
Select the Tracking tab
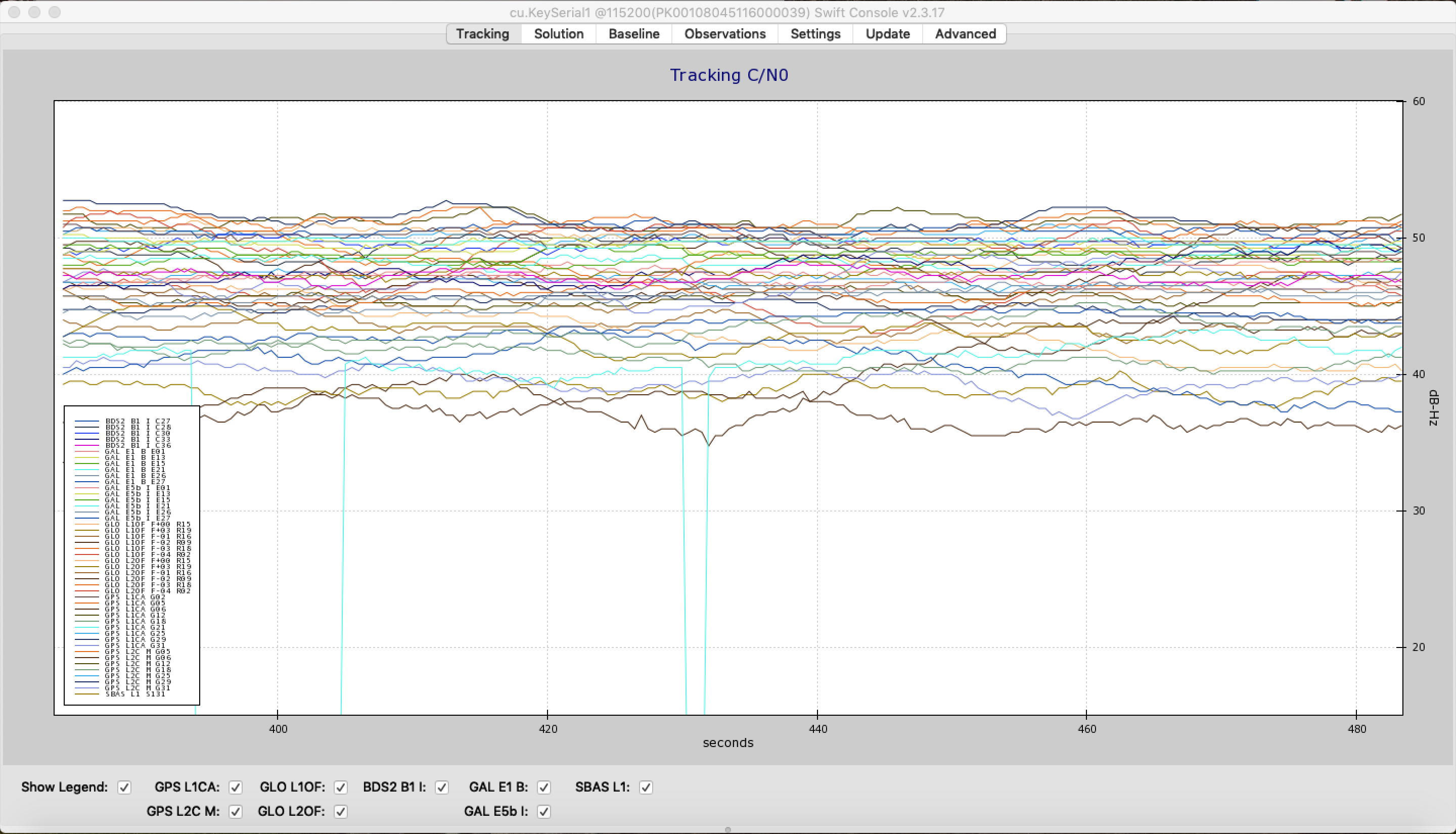click(x=482, y=34)
